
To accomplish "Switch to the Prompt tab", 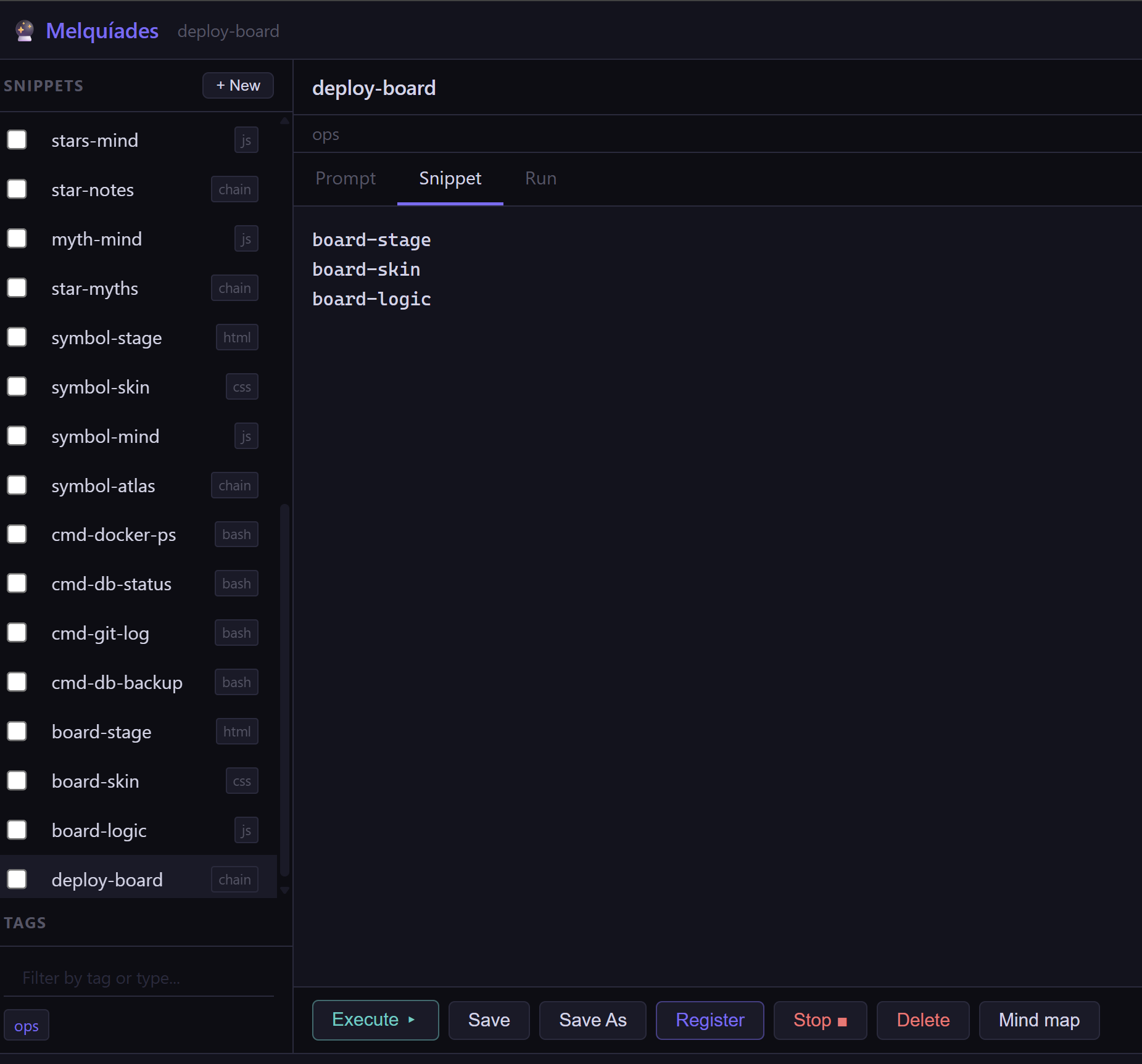I will click(x=345, y=178).
